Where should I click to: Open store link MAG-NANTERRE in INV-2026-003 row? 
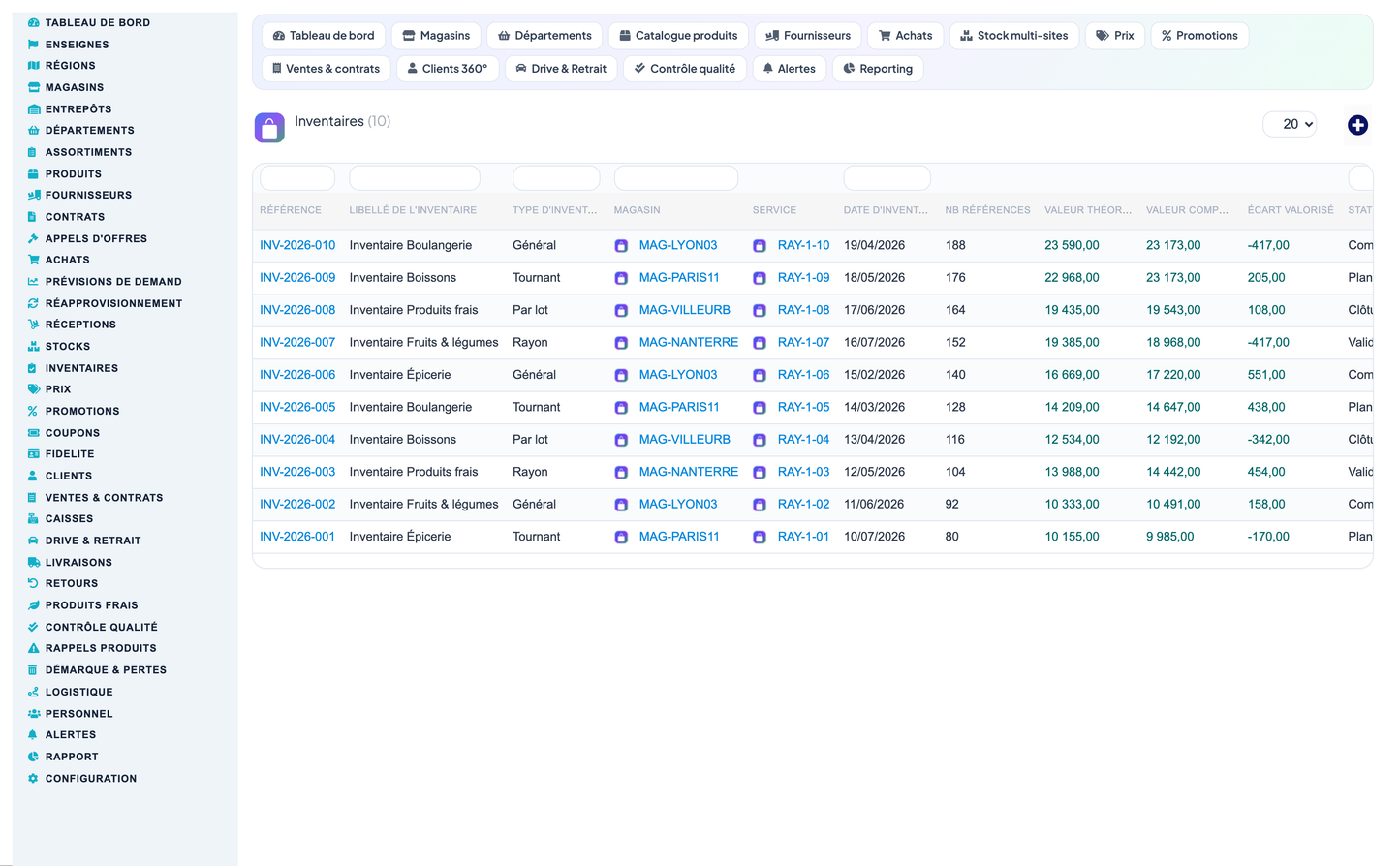tap(688, 472)
